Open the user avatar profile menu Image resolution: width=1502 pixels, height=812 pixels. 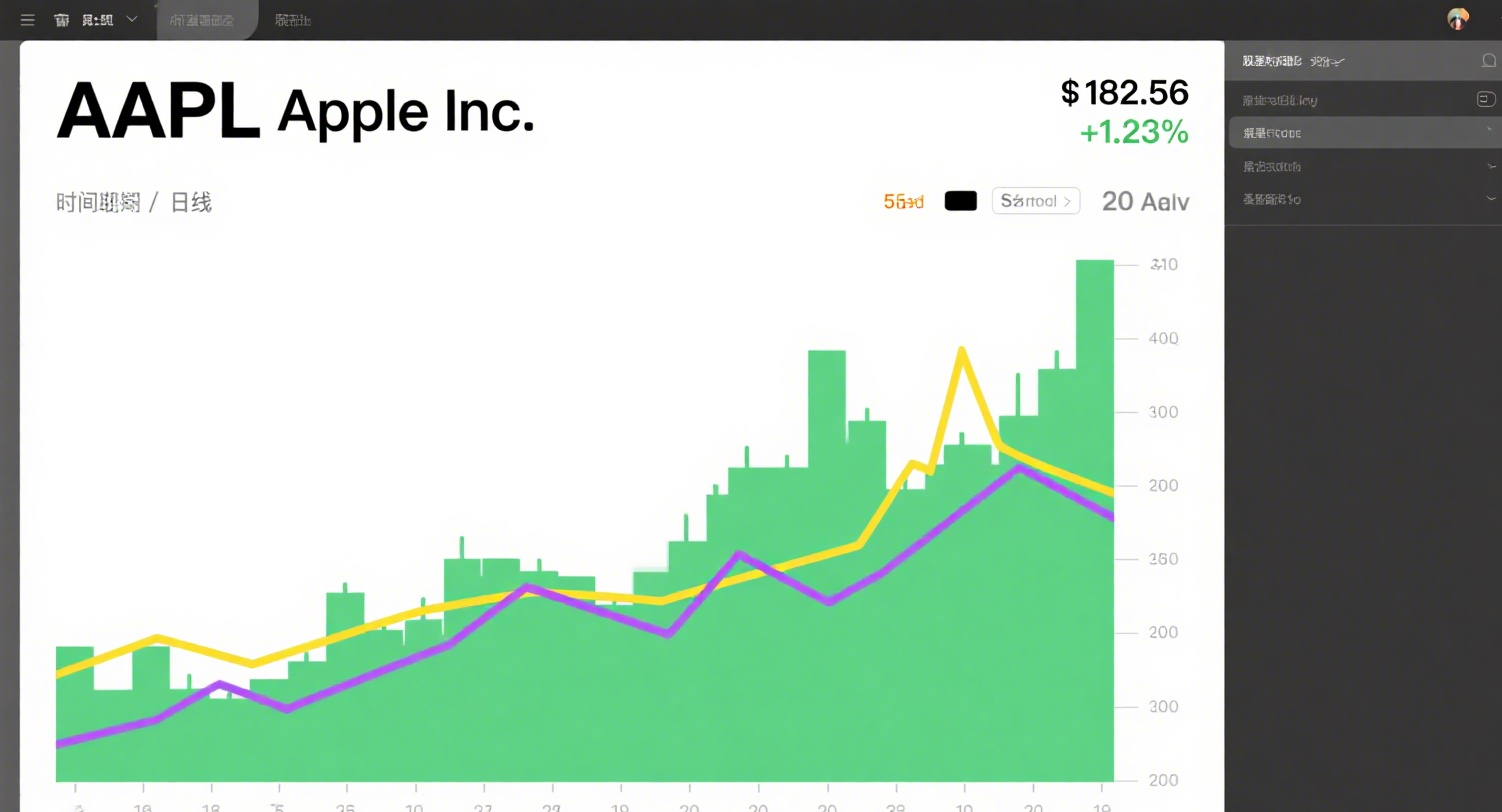tap(1458, 19)
